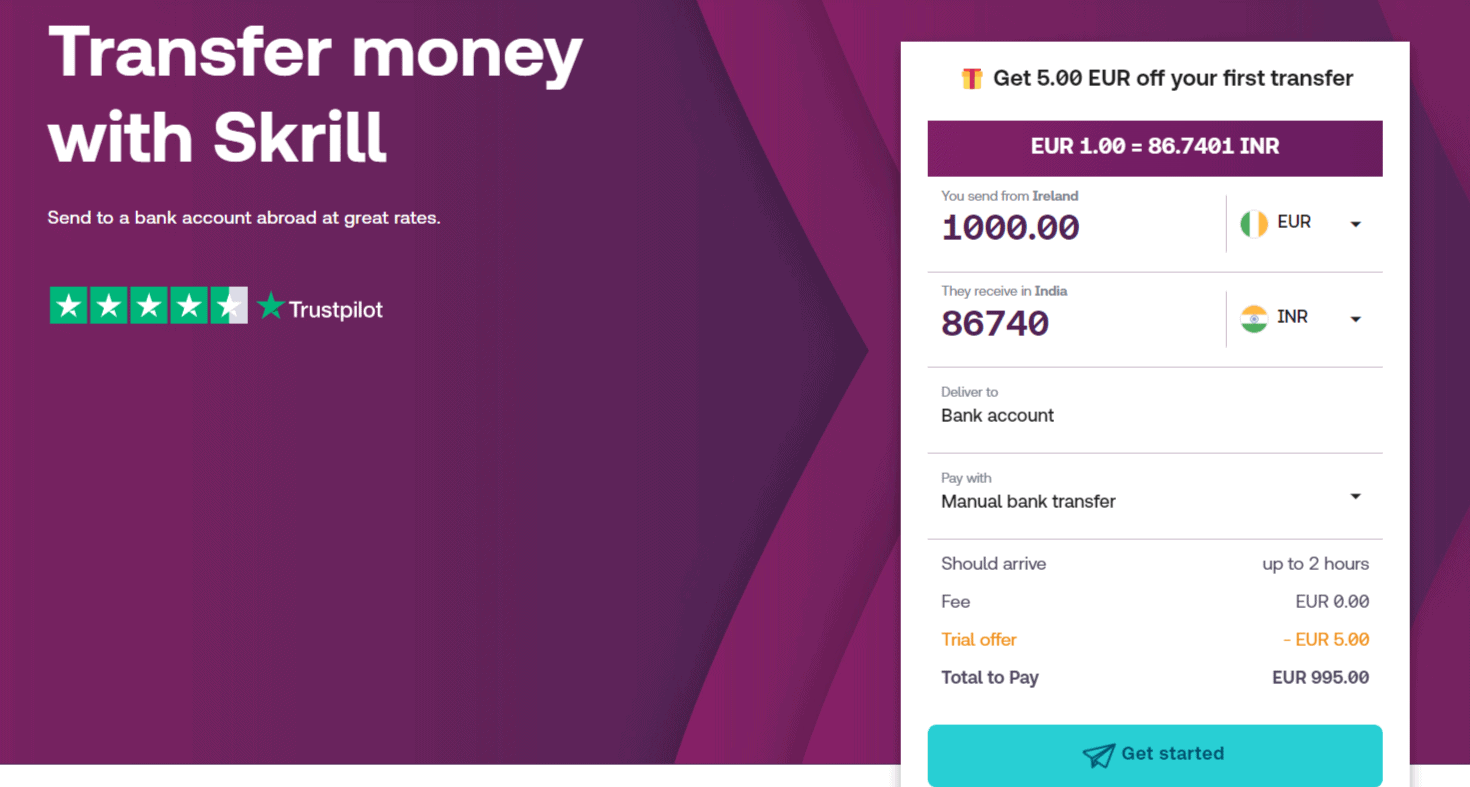
Task: Click the Get started button
Action: [1154, 755]
